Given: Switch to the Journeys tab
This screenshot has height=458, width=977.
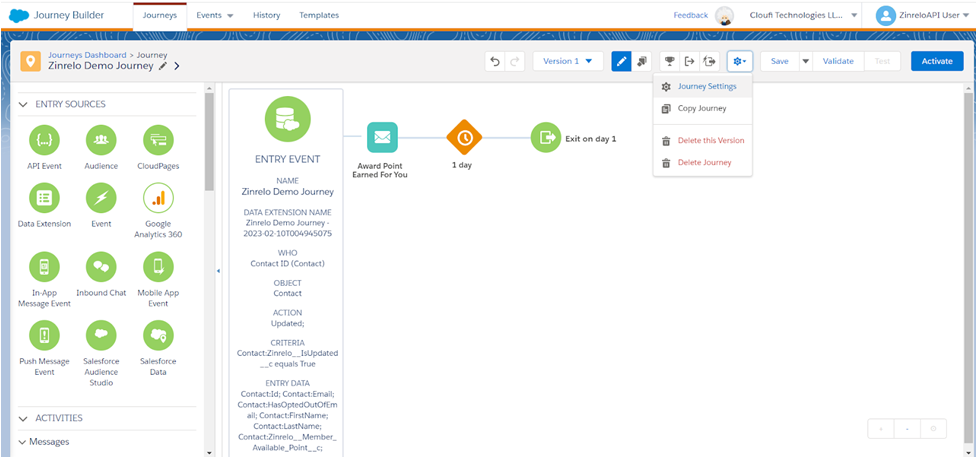Looking at the screenshot, I should [x=160, y=16].
